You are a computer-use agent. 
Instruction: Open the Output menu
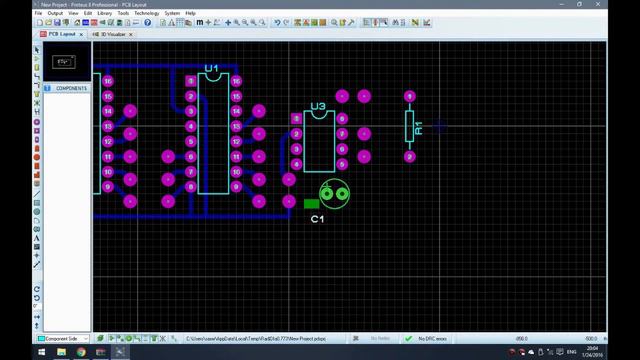tap(55, 13)
